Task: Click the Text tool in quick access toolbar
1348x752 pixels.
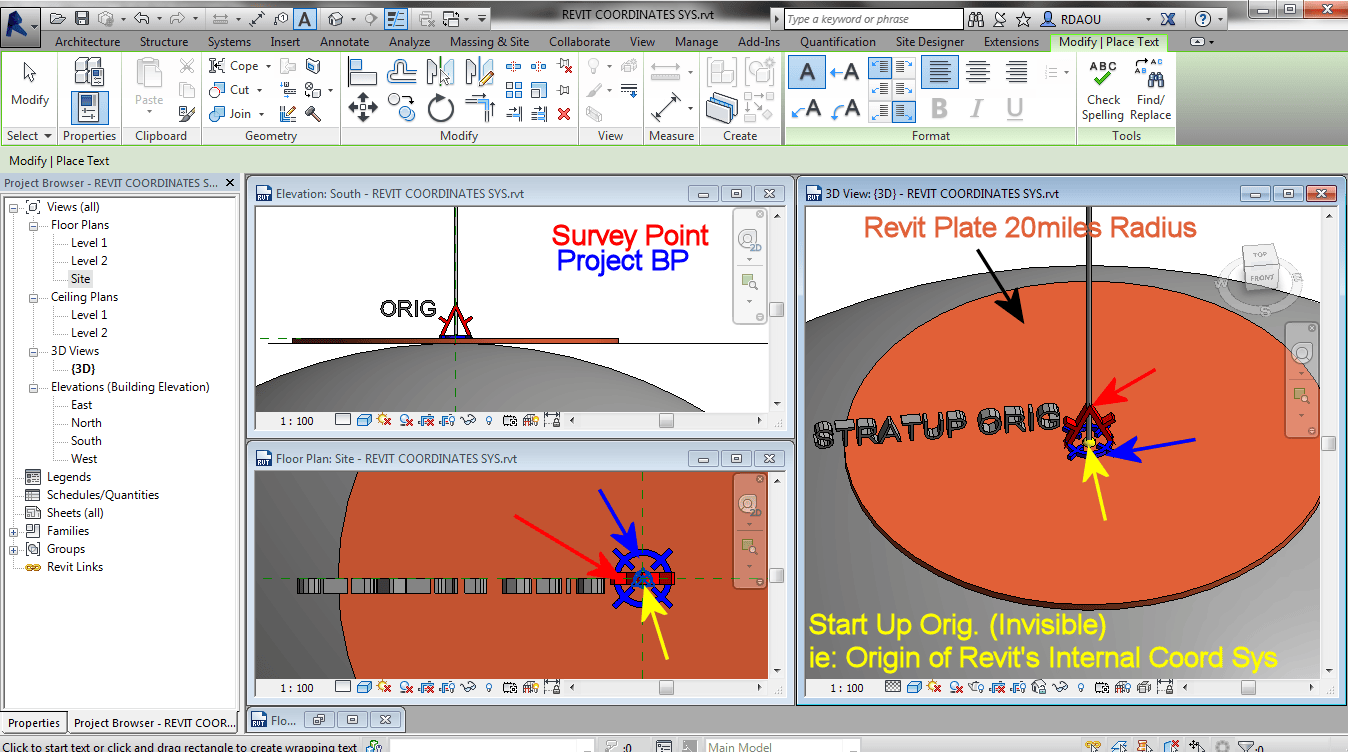Action: pos(306,19)
